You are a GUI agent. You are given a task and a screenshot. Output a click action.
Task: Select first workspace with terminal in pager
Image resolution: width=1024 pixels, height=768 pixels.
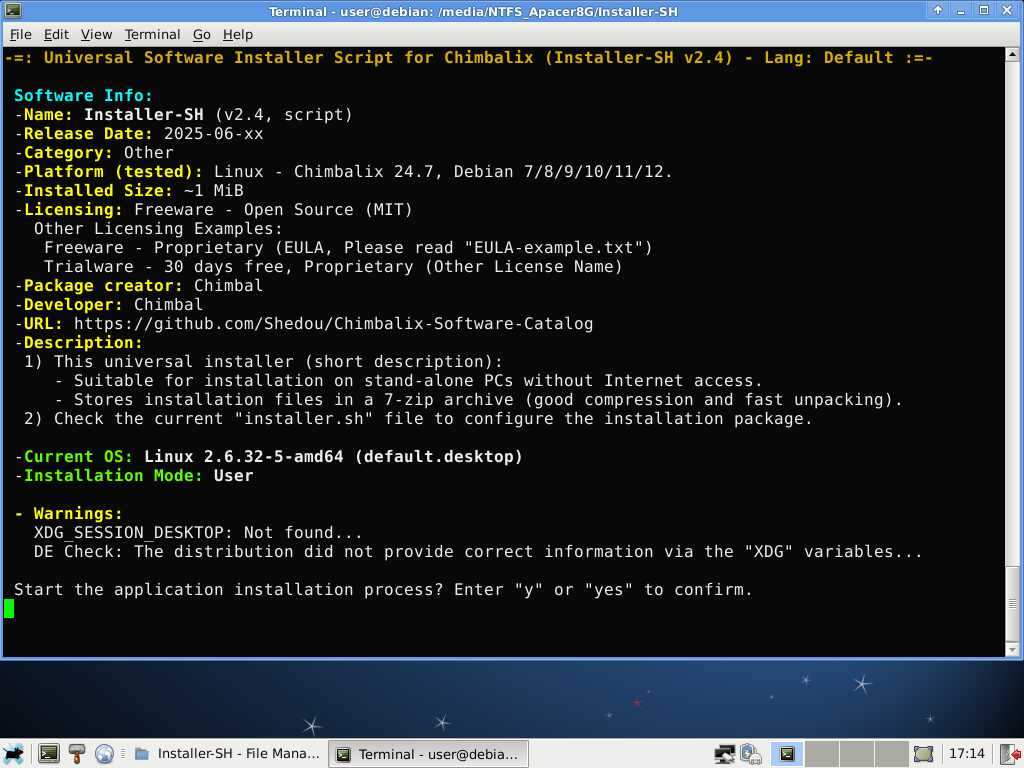[x=787, y=754]
